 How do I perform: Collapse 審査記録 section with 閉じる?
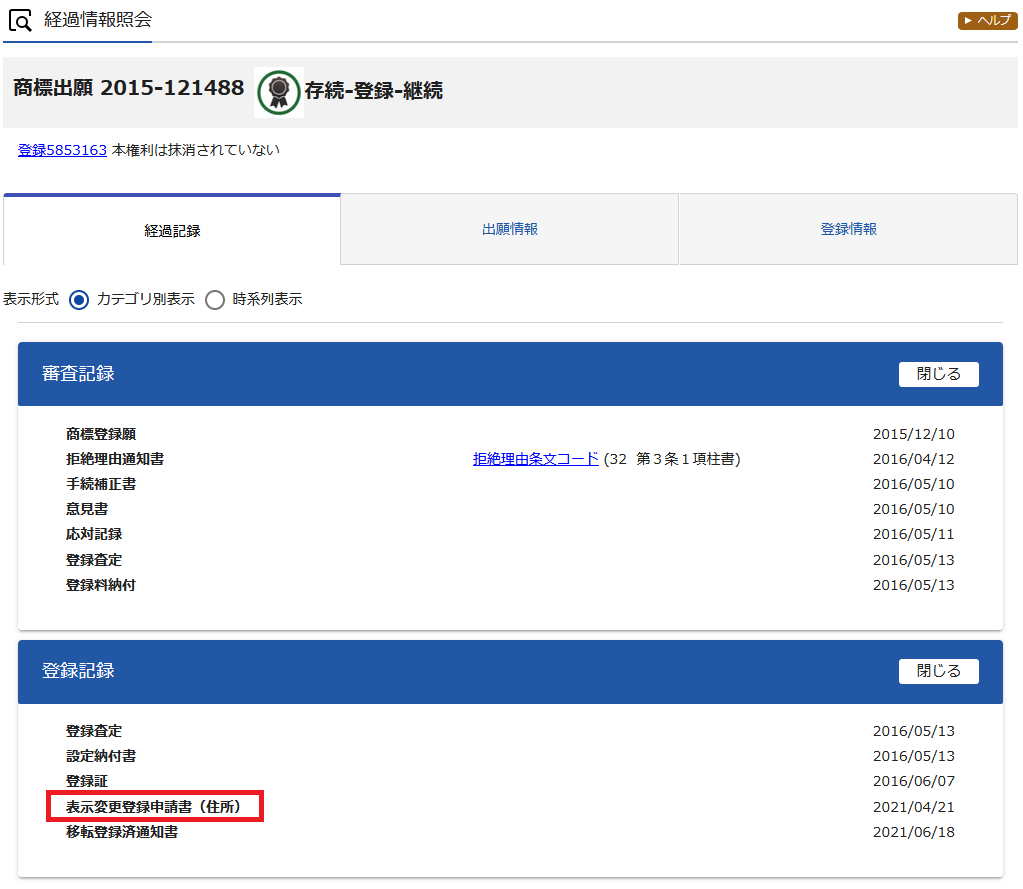click(938, 374)
